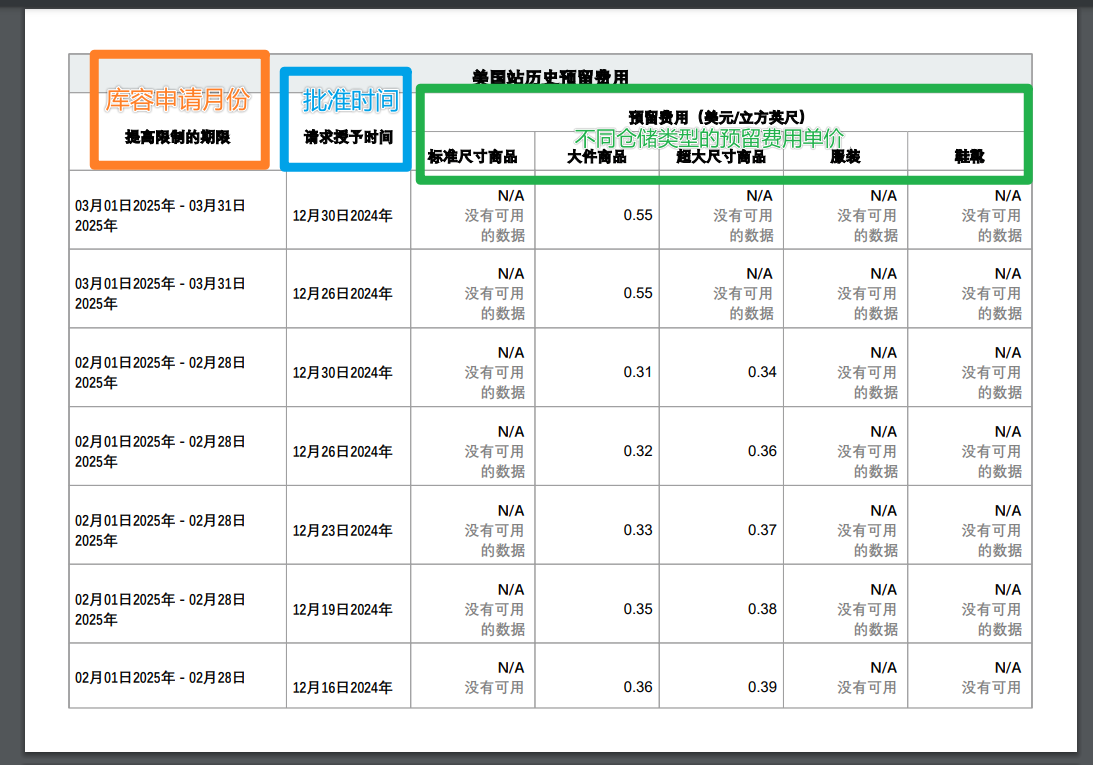Click the 0.38 fee value
1093x765 pixels.
(762, 609)
